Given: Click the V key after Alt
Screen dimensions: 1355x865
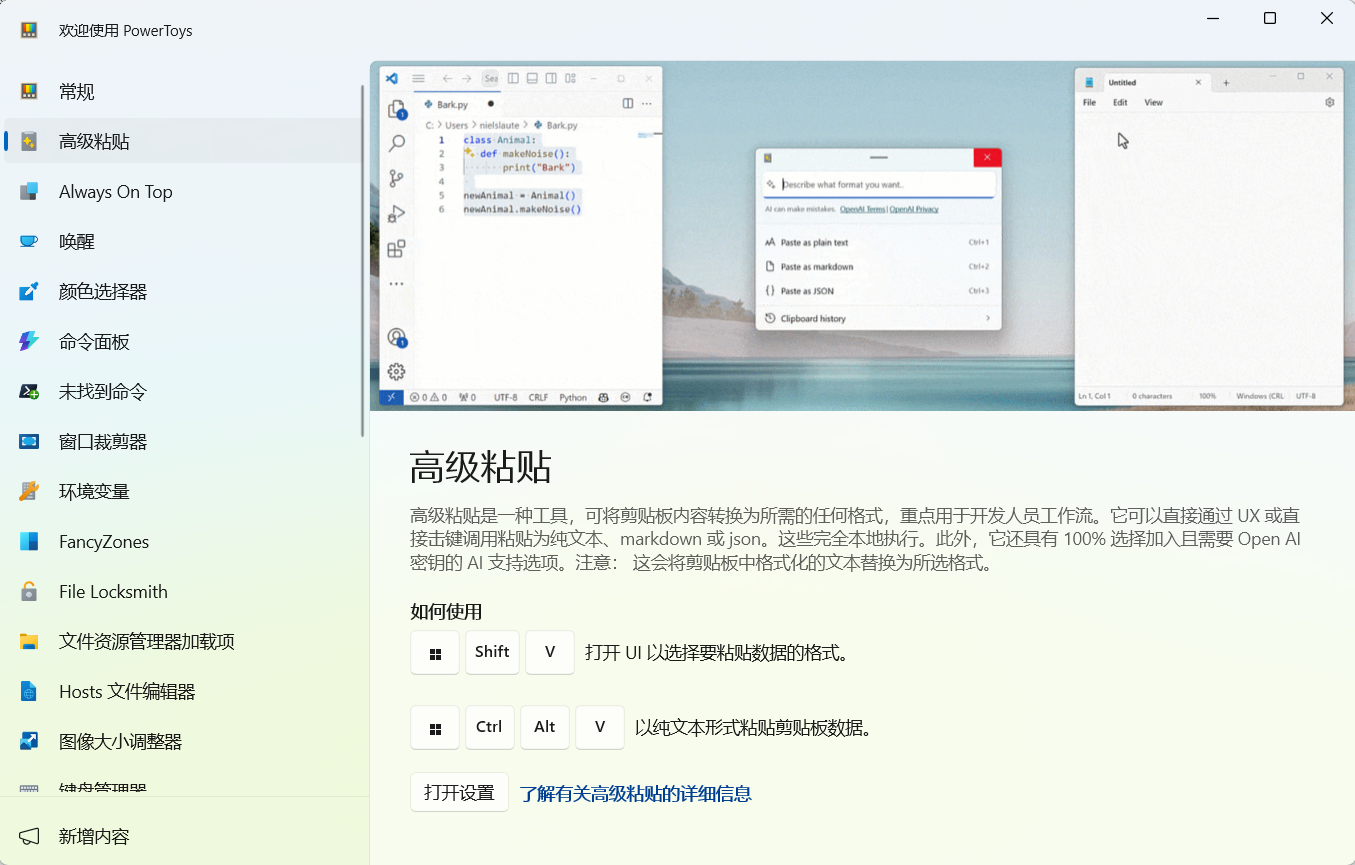Looking at the screenshot, I should [x=600, y=727].
